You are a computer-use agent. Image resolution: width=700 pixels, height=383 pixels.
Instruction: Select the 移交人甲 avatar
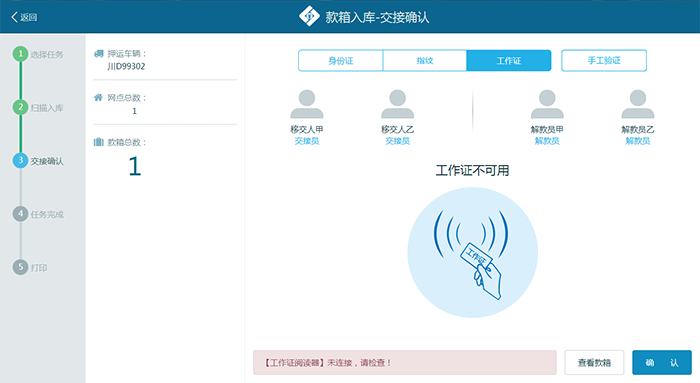307,104
